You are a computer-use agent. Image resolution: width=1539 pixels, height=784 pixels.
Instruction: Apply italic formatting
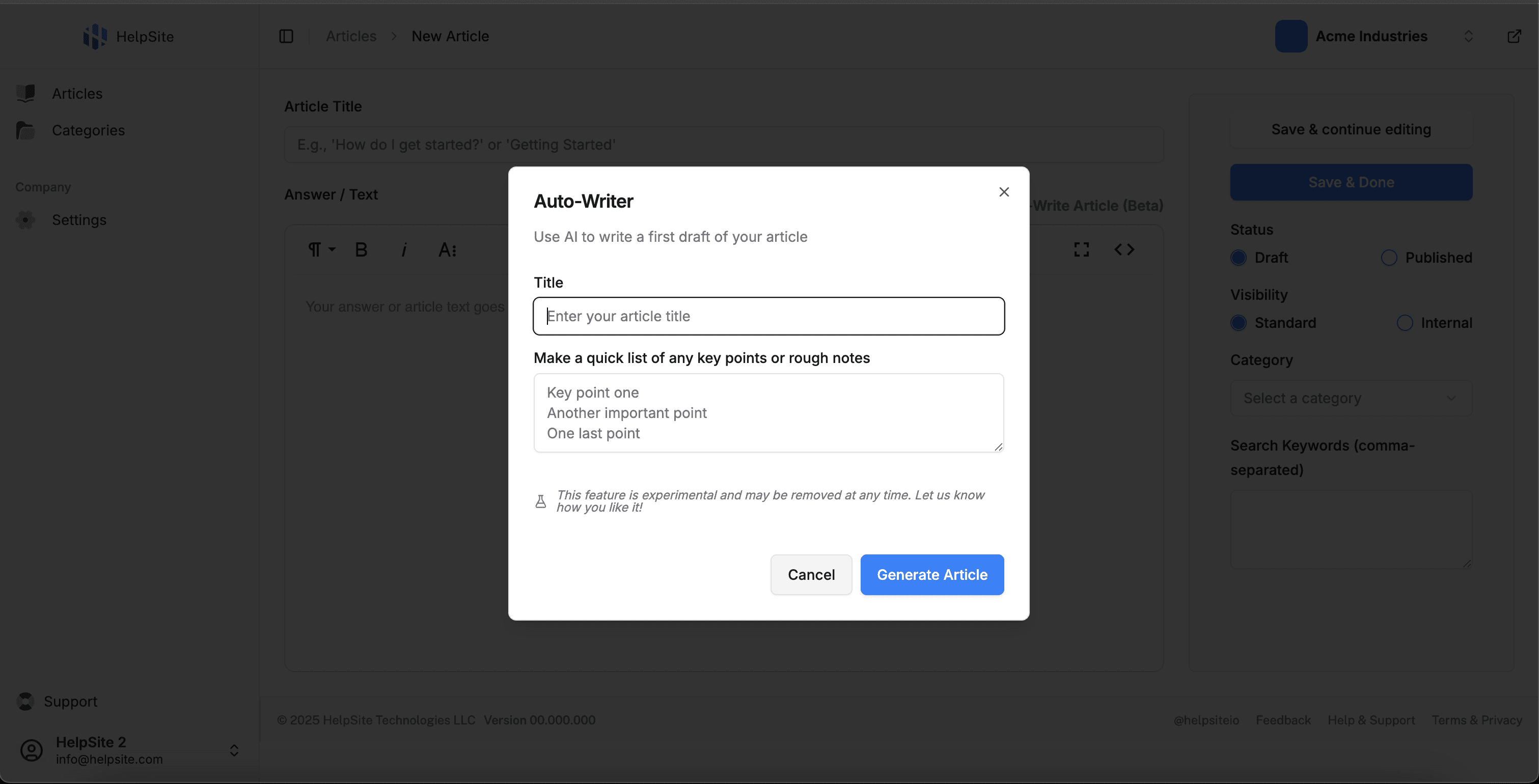404,249
